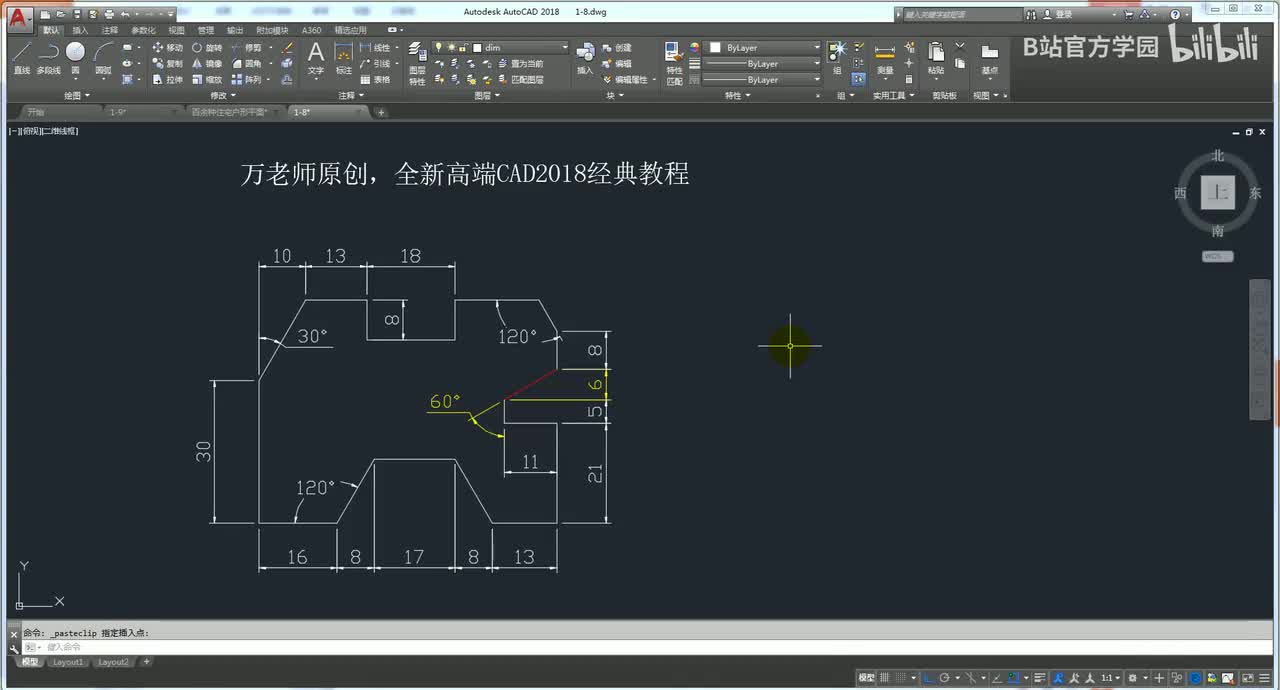The width and height of the screenshot is (1280, 690).
Task: Toggle polar tracking in status bar
Action: click(x=944, y=678)
